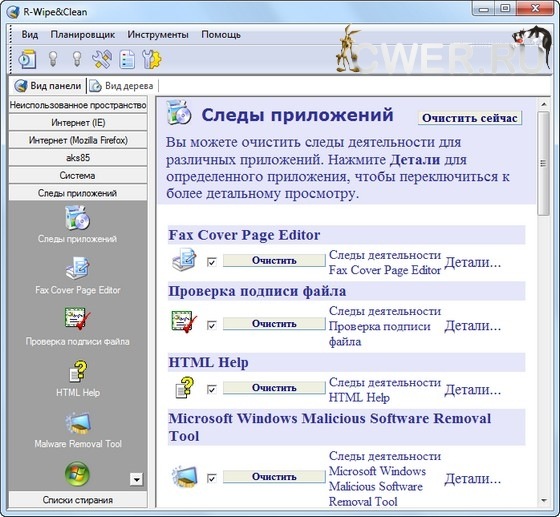Click the Очистить сейчас button
This screenshot has width=560, height=517.
pos(470,118)
